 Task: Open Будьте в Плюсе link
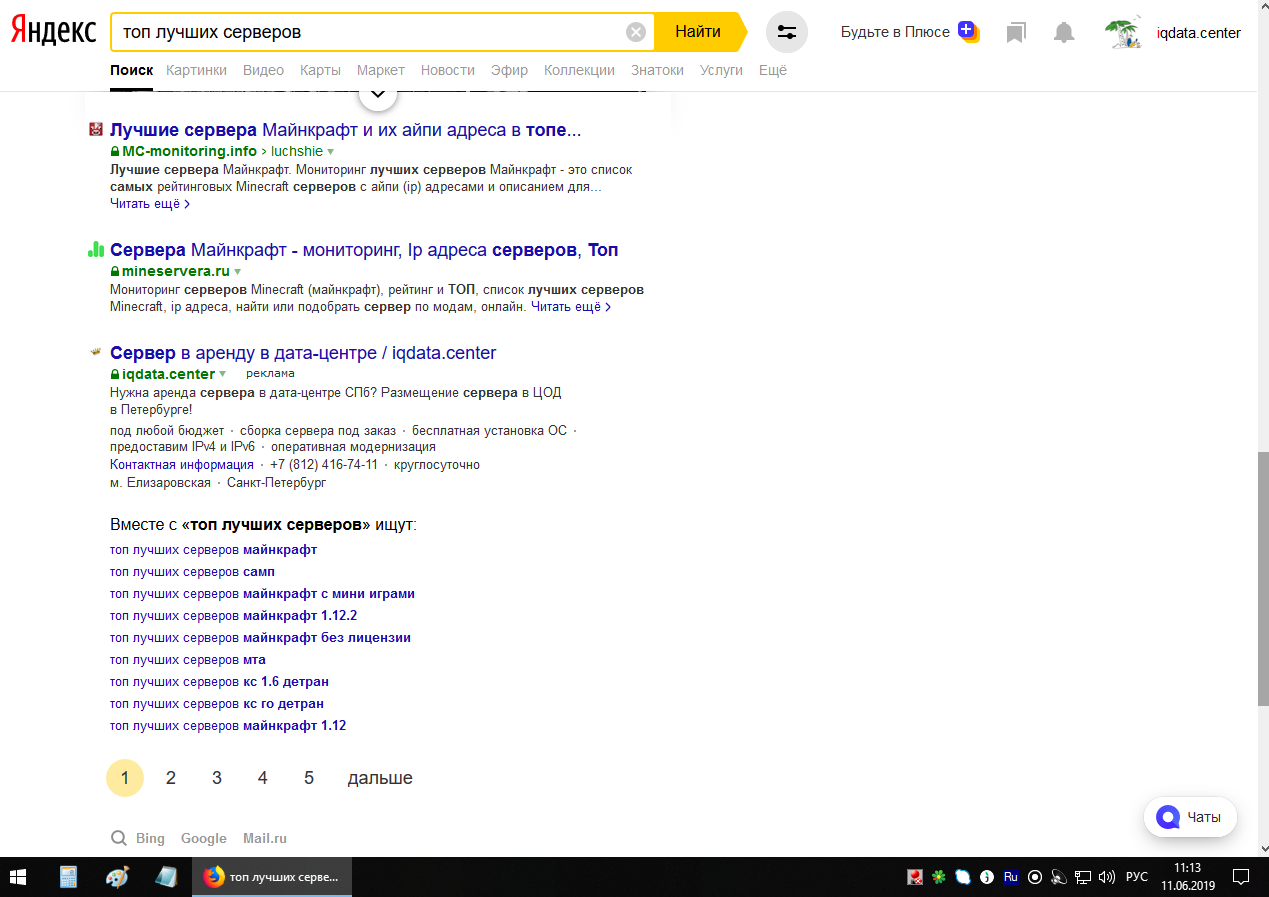pos(895,32)
